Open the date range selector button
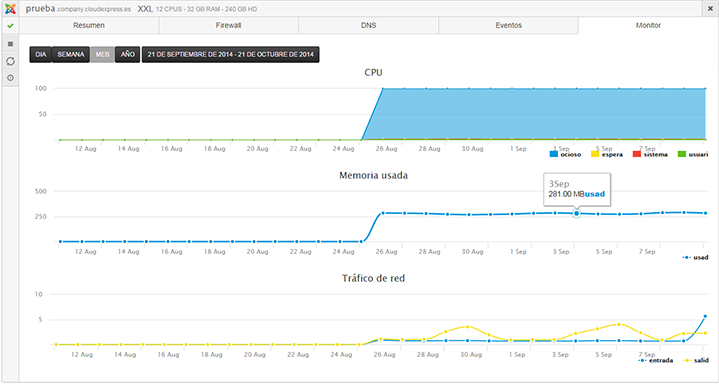The height and width of the screenshot is (384, 719). [x=231, y=55]
